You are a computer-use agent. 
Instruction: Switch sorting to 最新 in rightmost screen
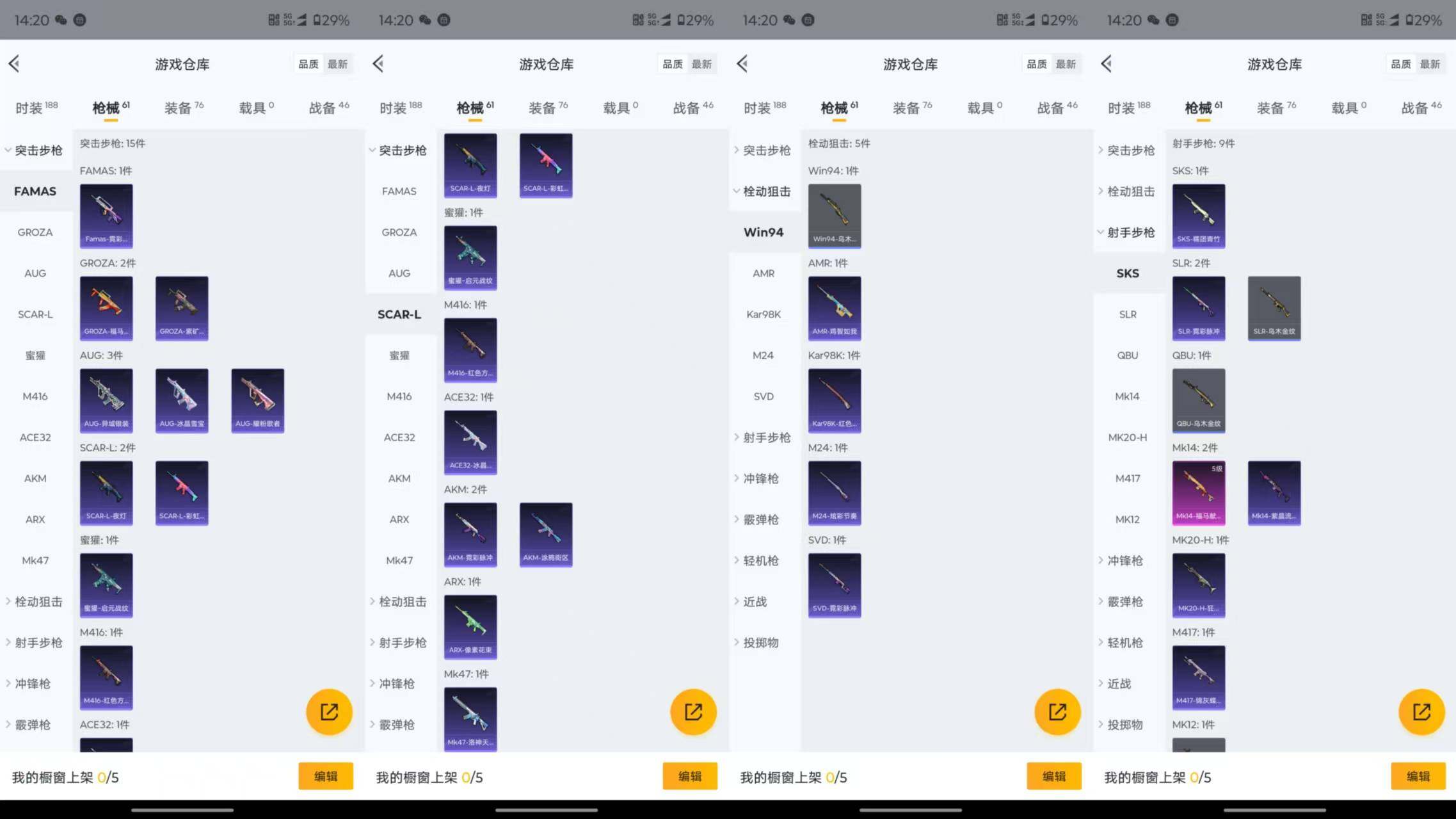pos(1430,64)
